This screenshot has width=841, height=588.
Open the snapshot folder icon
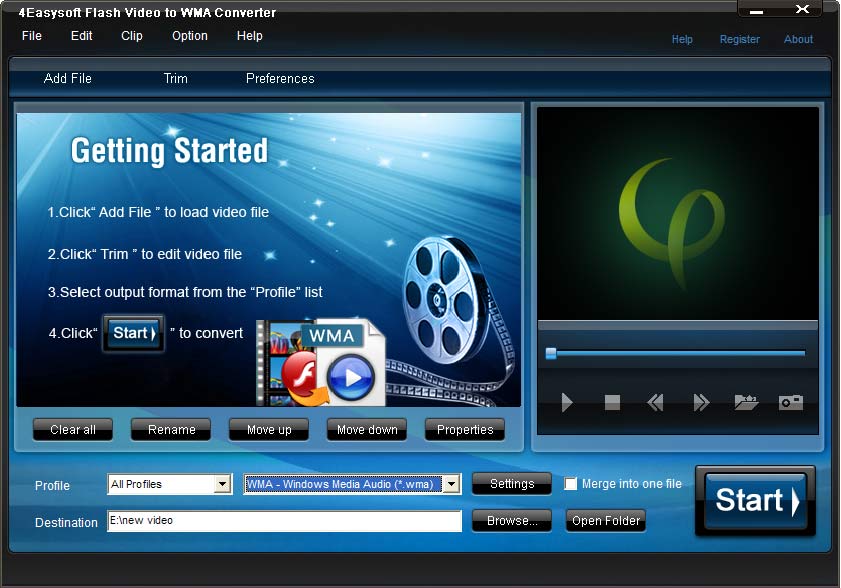click(746, 402)
